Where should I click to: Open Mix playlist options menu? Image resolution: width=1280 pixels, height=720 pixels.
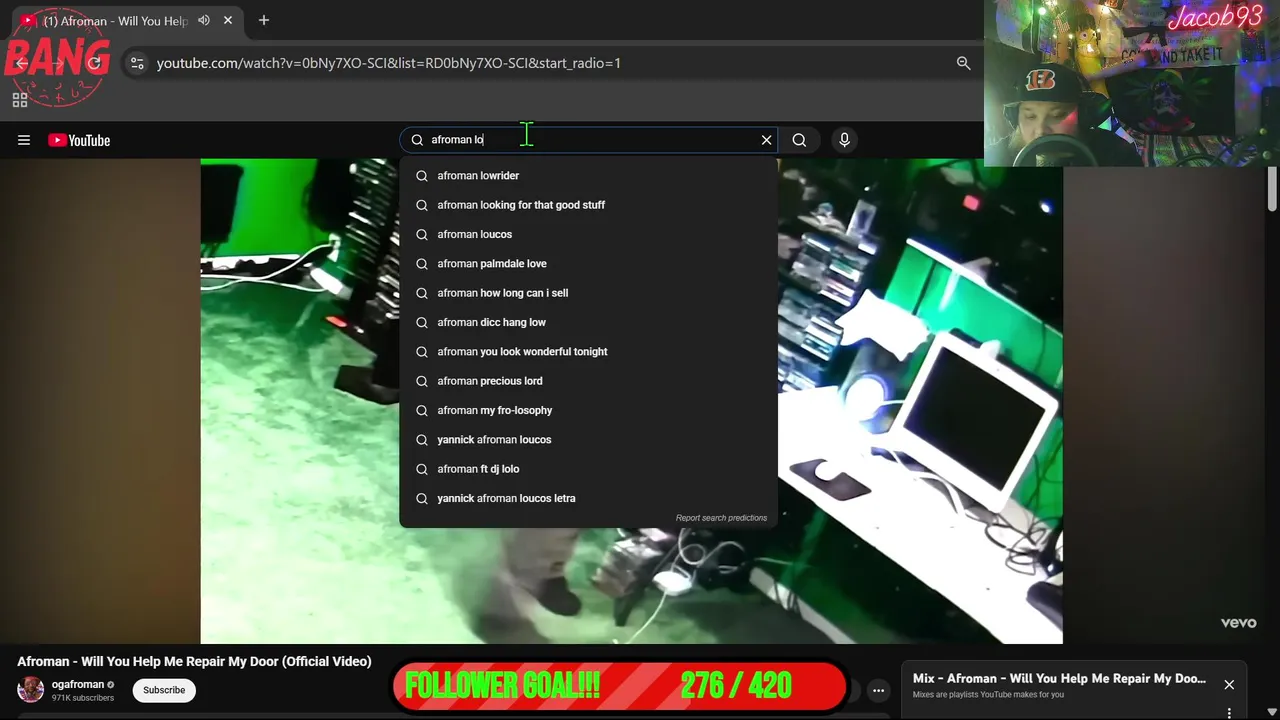click(1229, 713)
